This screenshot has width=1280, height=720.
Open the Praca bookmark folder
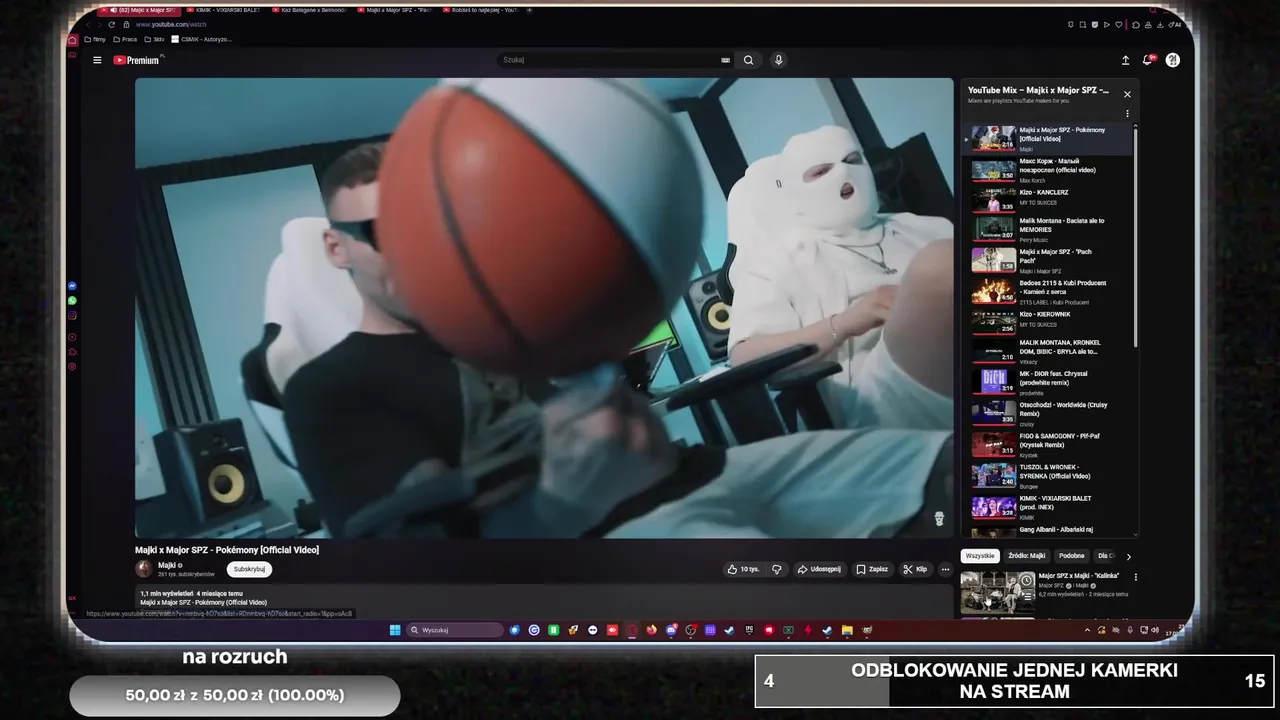click(124, 40)
